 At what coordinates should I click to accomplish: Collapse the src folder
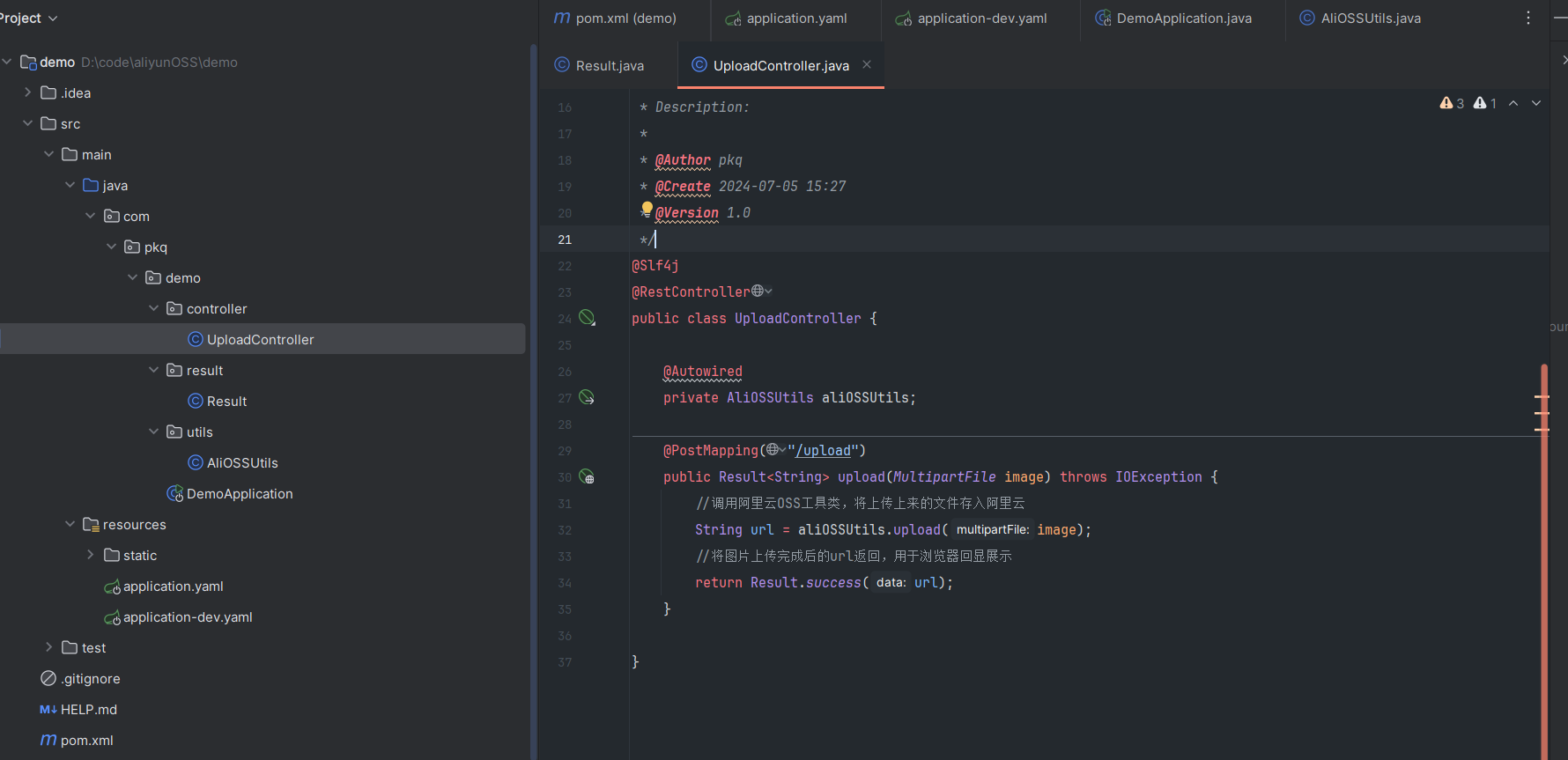(28, 123)
